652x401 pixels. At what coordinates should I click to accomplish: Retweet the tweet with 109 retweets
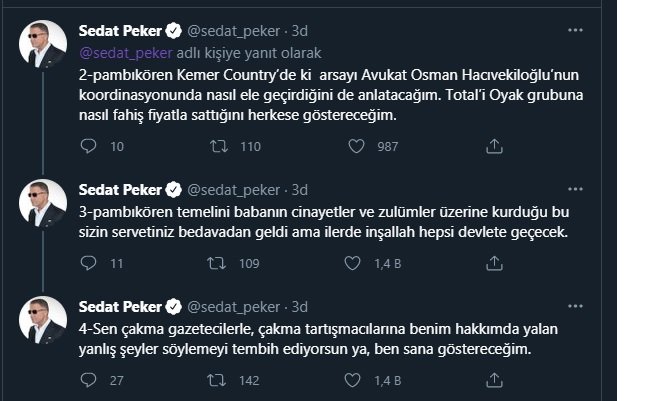click(x=217, y=263)
